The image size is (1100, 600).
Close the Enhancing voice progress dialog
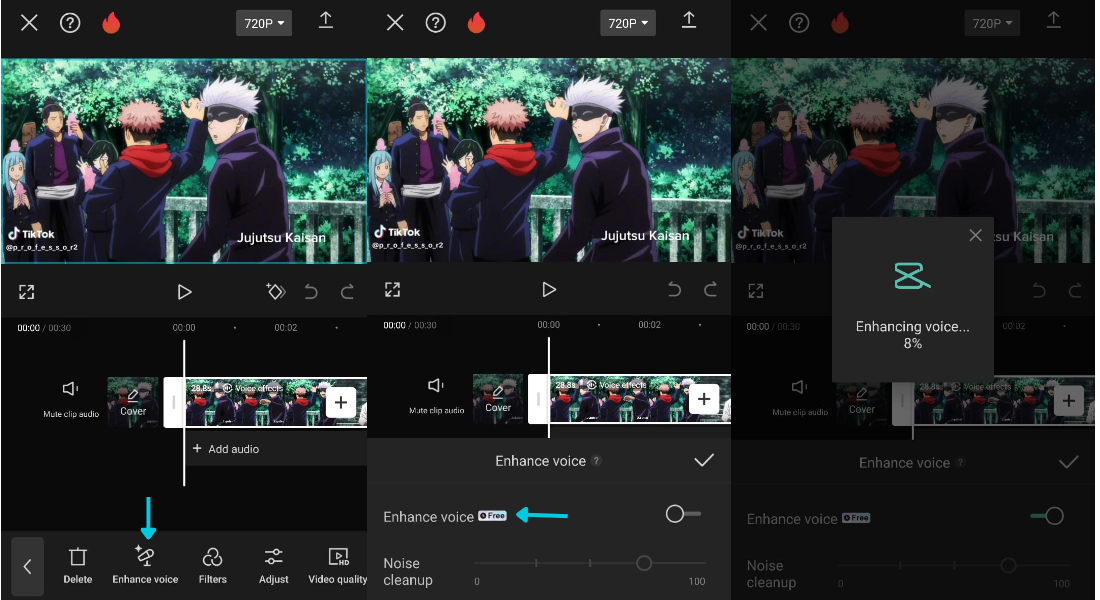(x=975, y=235)
